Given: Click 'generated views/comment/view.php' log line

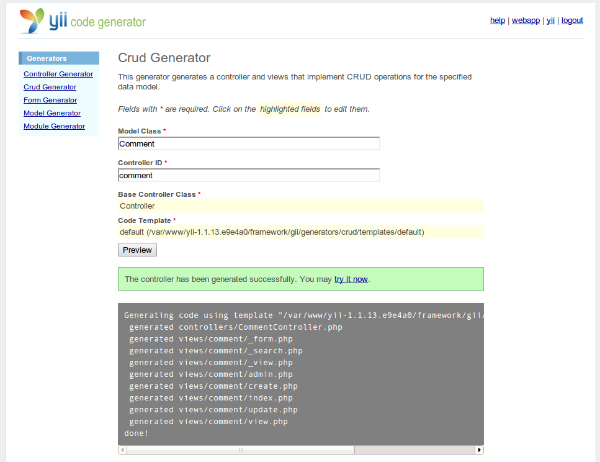Looking at the screenshot, I should 208,422.
